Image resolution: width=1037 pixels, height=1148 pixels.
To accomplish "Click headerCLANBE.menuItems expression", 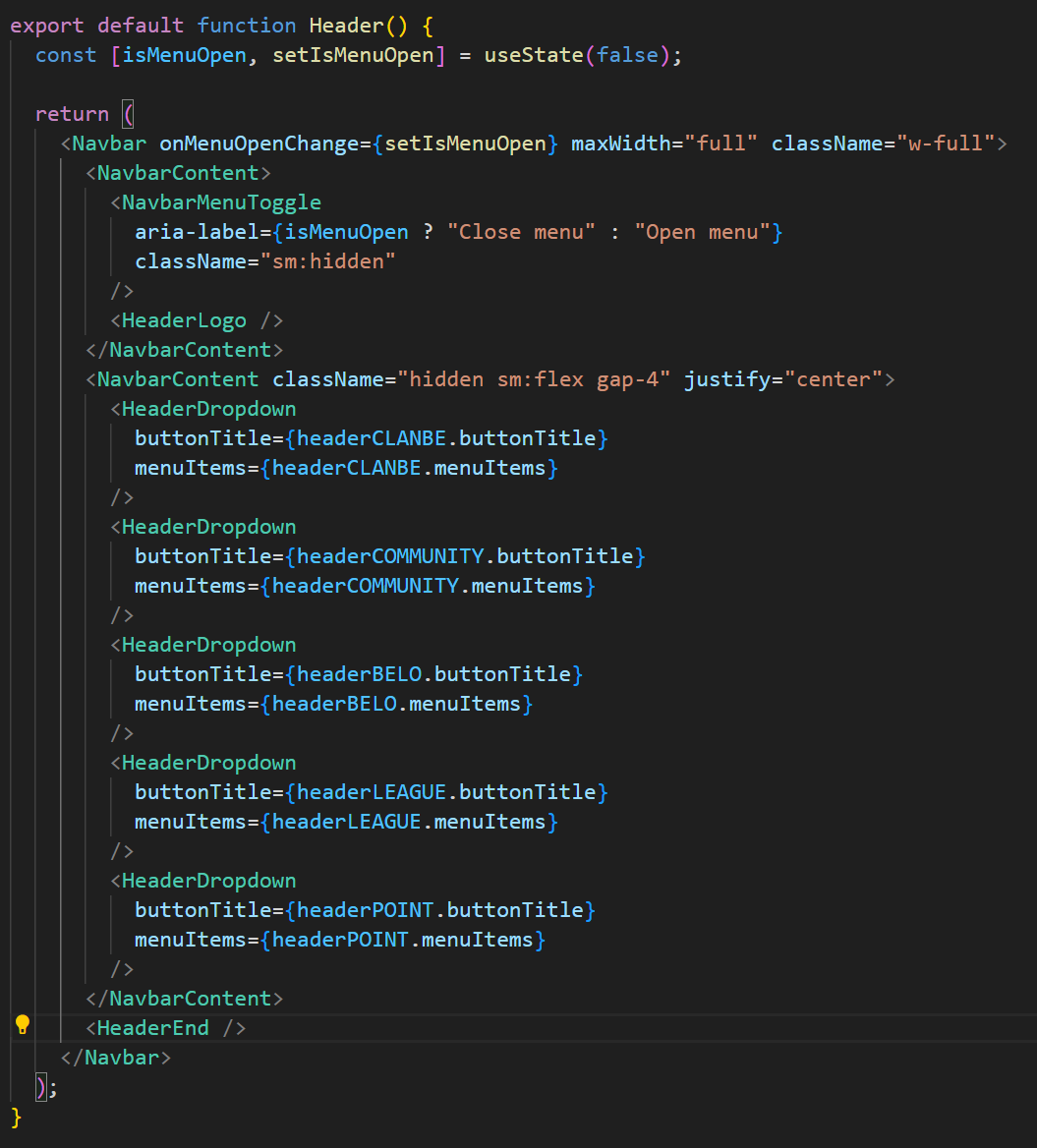I will 409,468.
